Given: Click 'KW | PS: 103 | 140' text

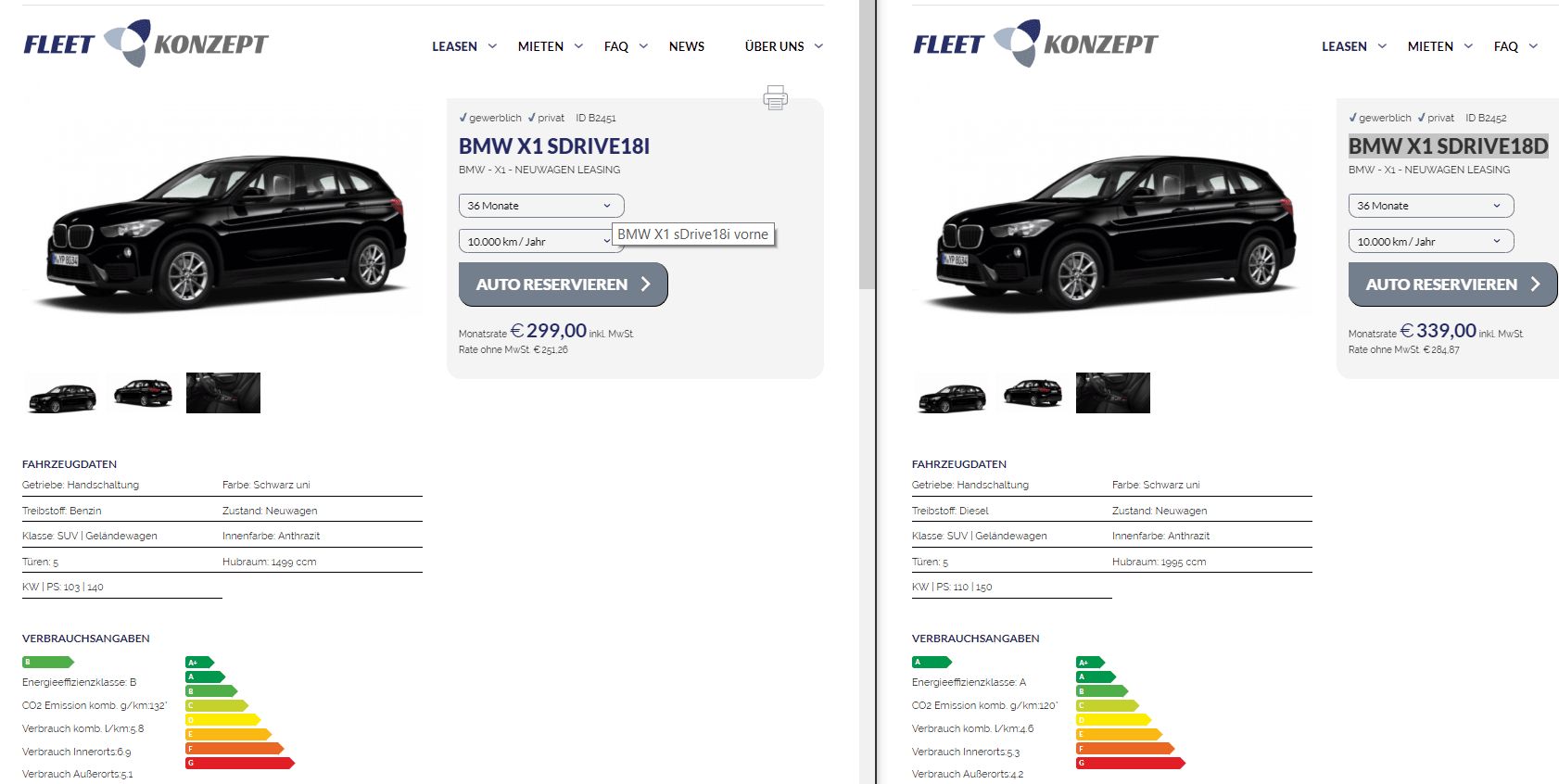Looking at the screenshot, I should pyautogui.click(x=63, y=587).
